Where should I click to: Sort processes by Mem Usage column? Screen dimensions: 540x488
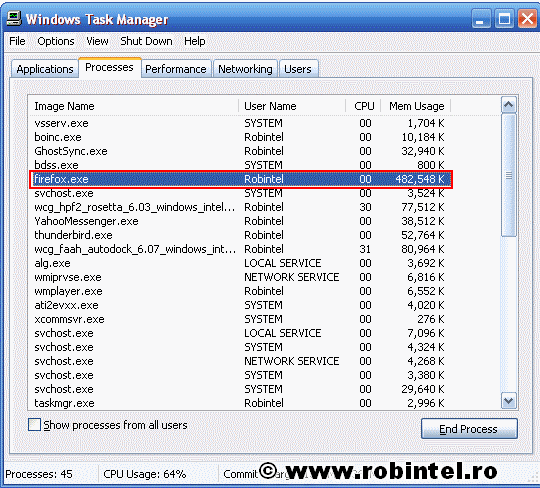(415, 106)
